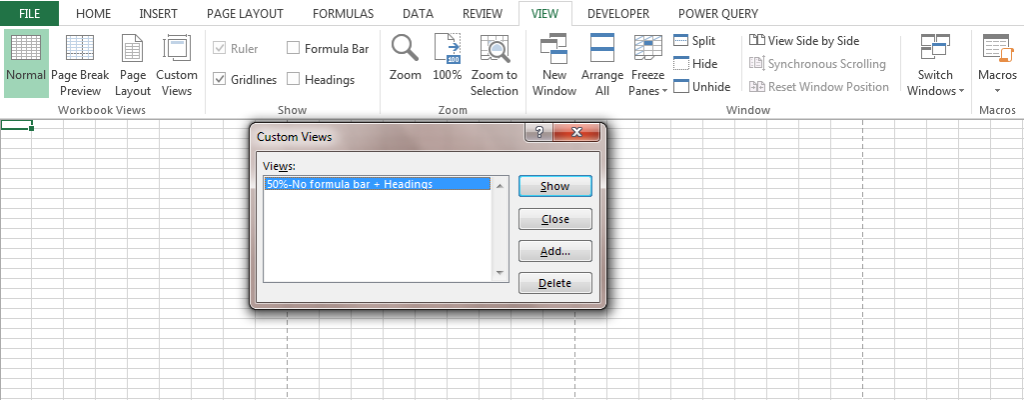
Task: Switch to the POWER QUERY tab
Action: [718, 14]
